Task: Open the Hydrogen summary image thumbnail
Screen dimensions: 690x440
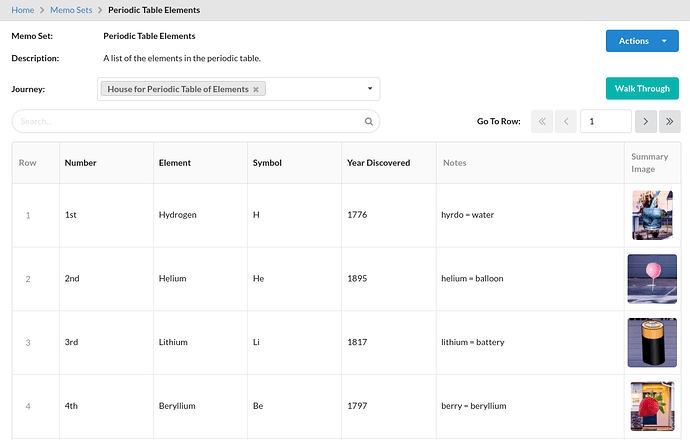Action: [x=652, y=215]
